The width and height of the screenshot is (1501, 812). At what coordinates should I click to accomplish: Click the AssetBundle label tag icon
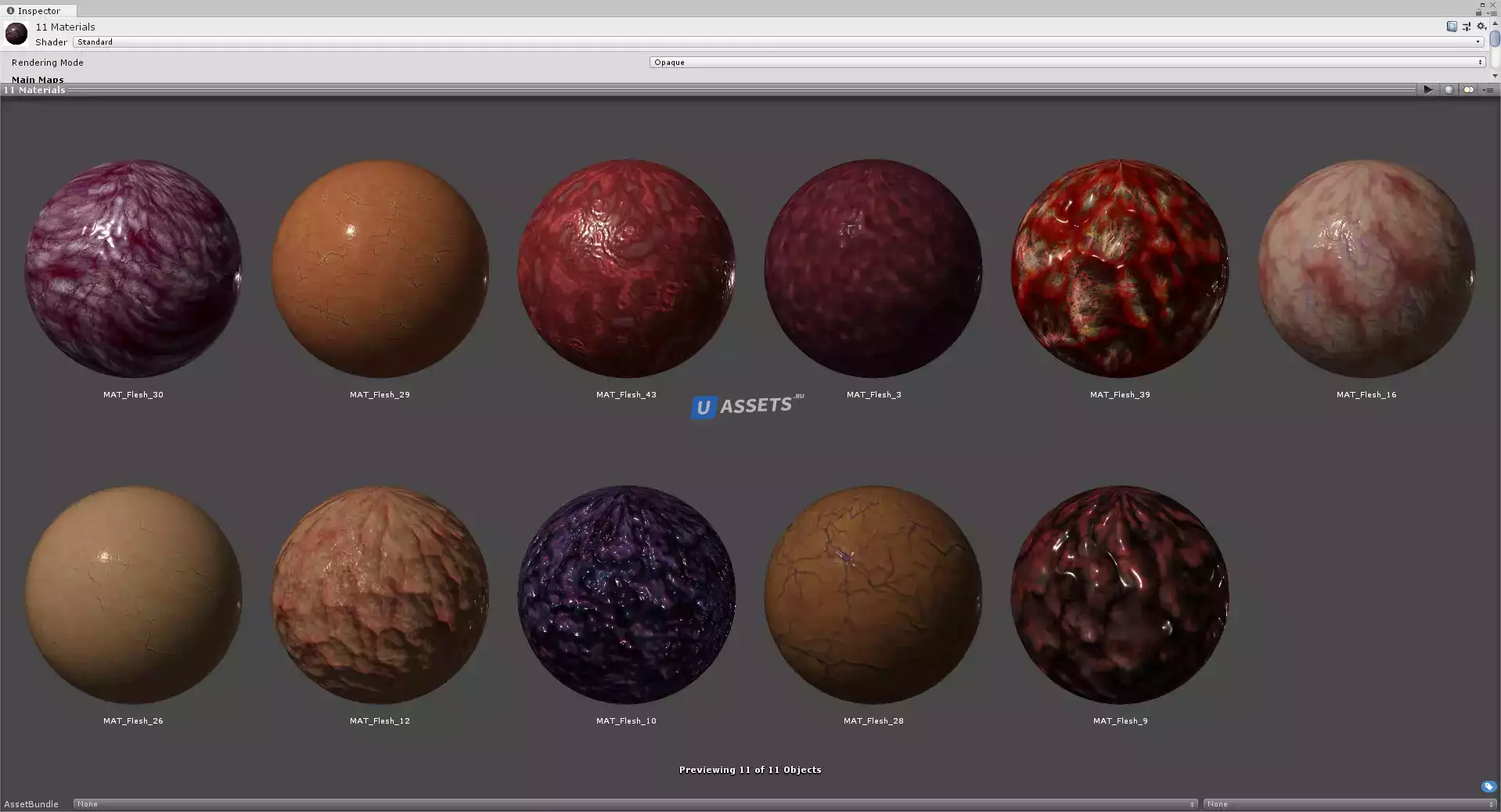point(1488,787)
